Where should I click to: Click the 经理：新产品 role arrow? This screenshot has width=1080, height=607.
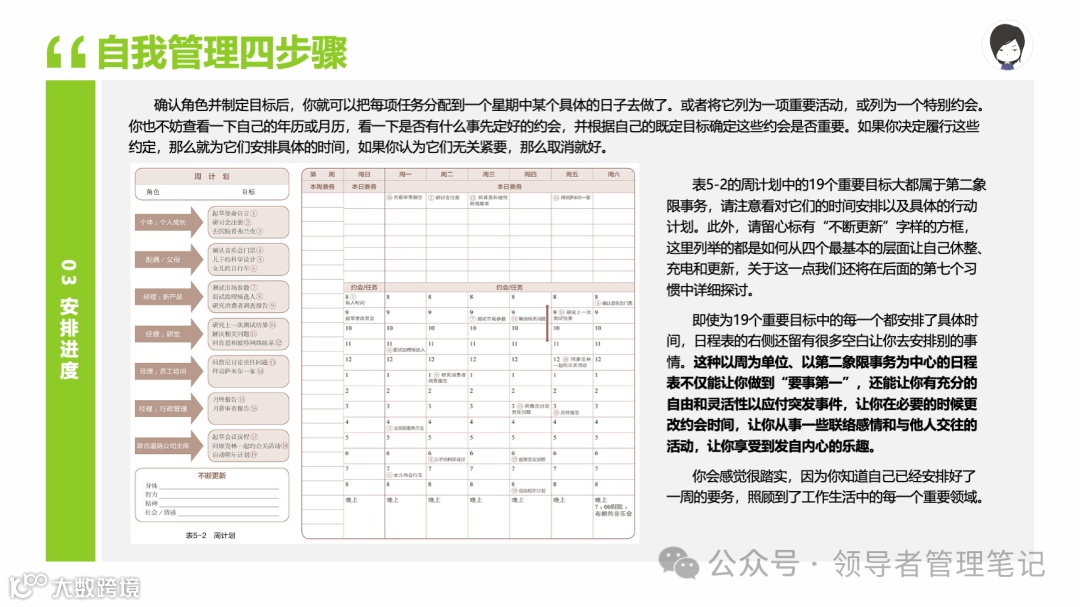(x=170, y=296)
